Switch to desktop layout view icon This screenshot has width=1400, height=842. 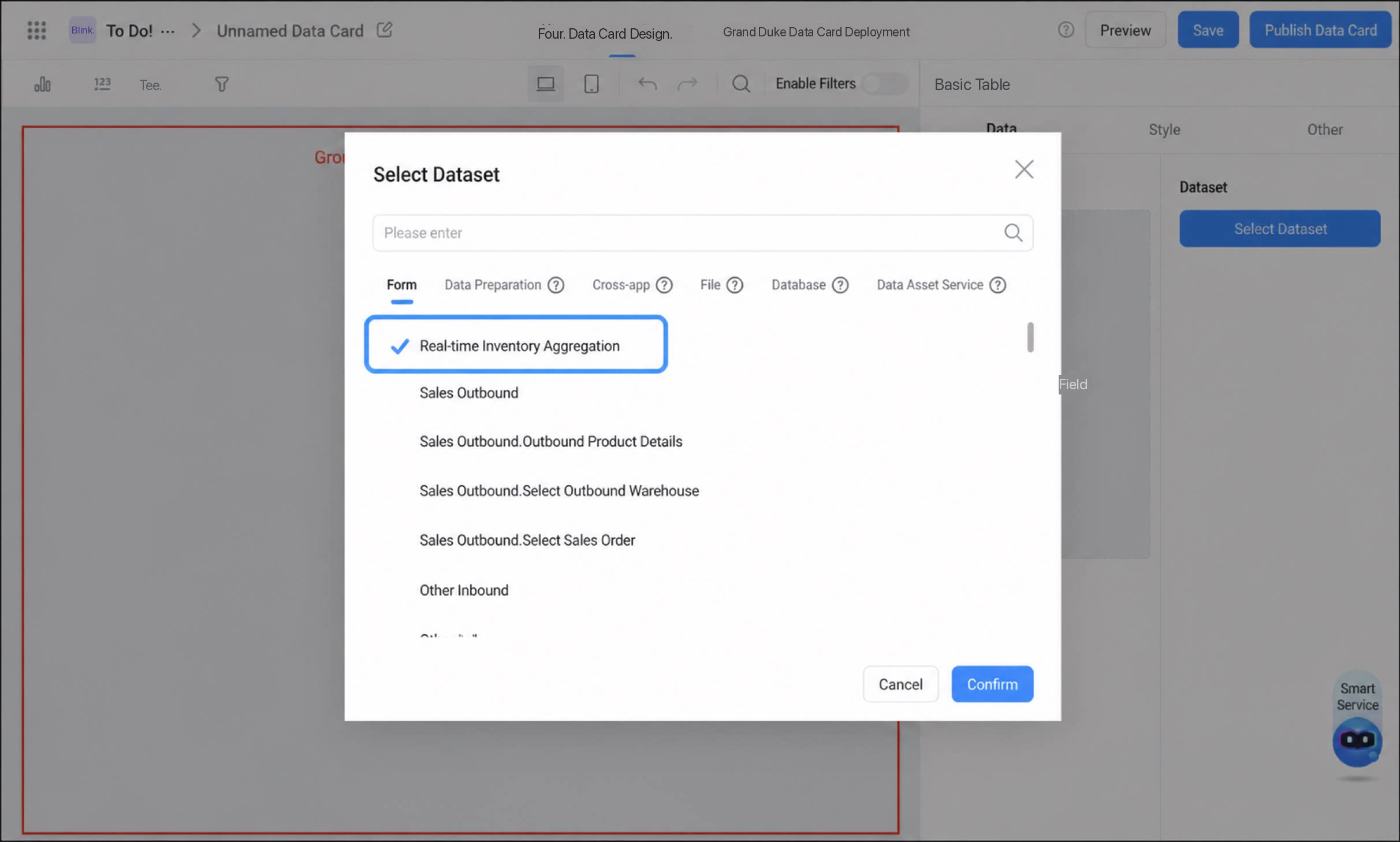pos(545,84)
